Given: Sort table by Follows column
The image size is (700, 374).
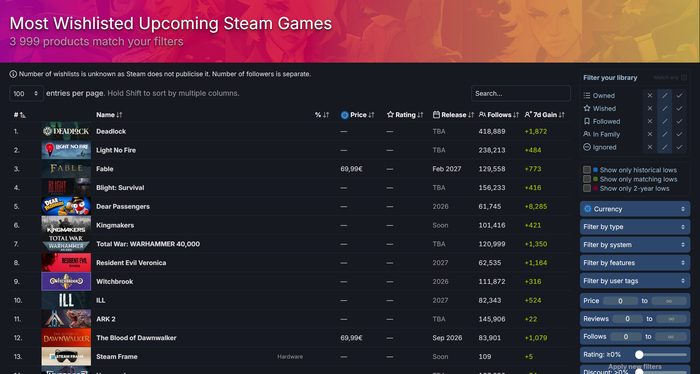Looking at the screenshot, I should click(499, 115).
